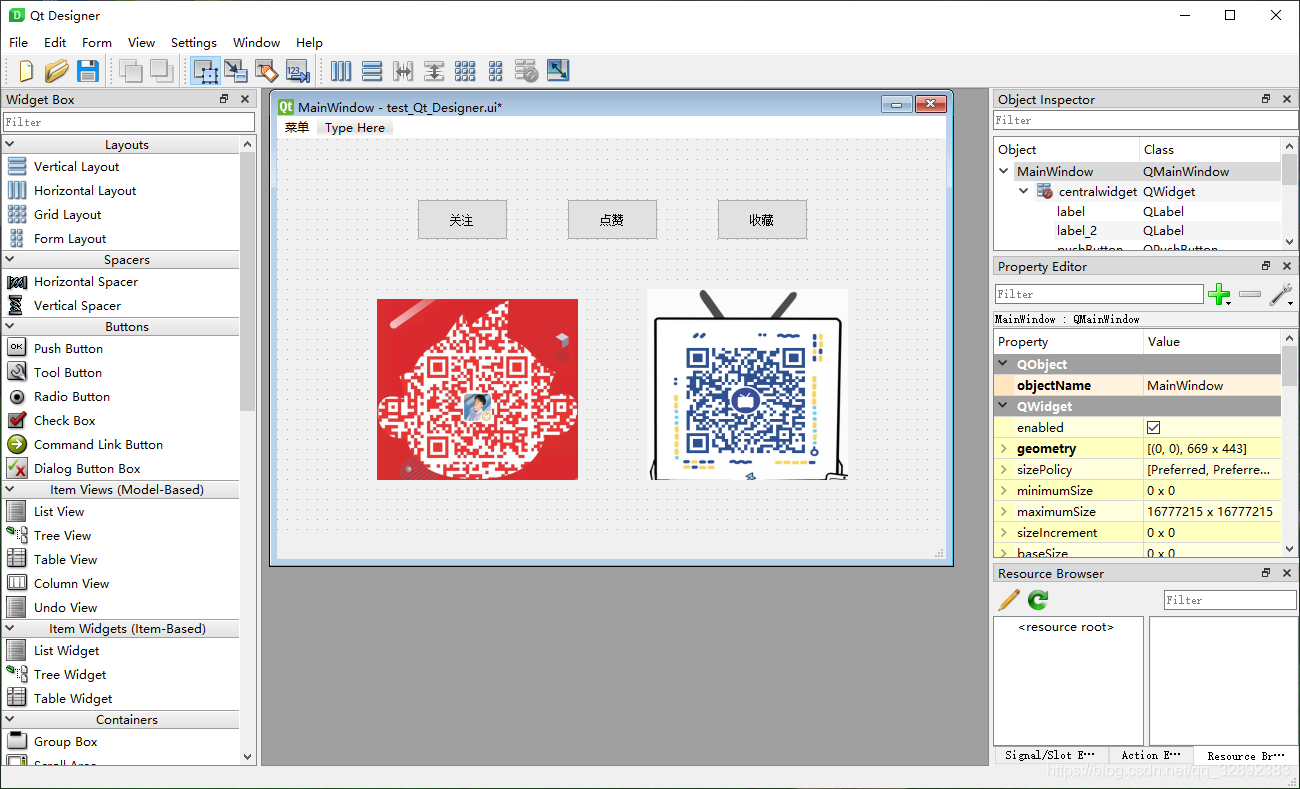Click the Adjust Size toolbar icon
The height and width of the screenshot is (789, 1300).
point(557,70)
